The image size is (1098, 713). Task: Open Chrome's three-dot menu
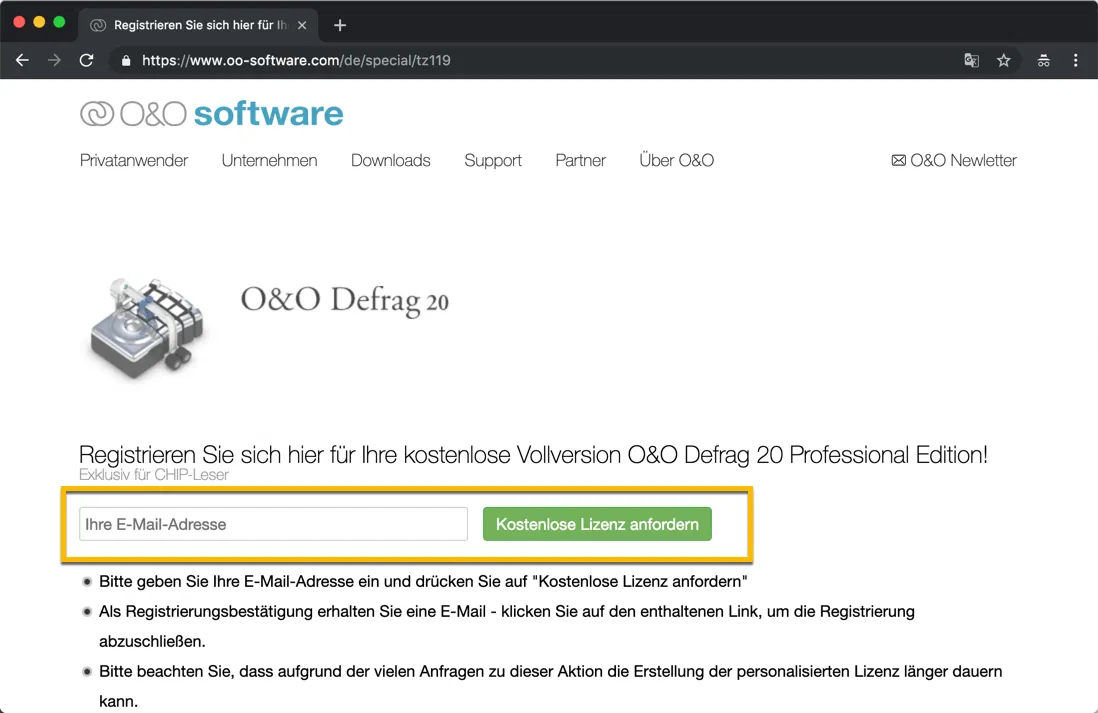[x=1076, y=60]
